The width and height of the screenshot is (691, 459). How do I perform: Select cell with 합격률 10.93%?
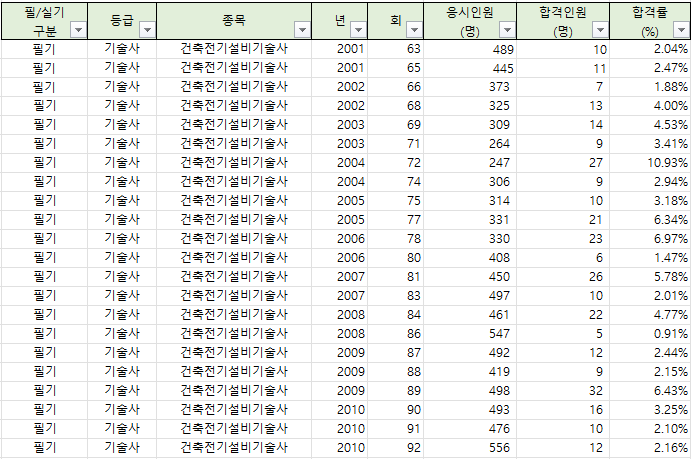point(650,163)
